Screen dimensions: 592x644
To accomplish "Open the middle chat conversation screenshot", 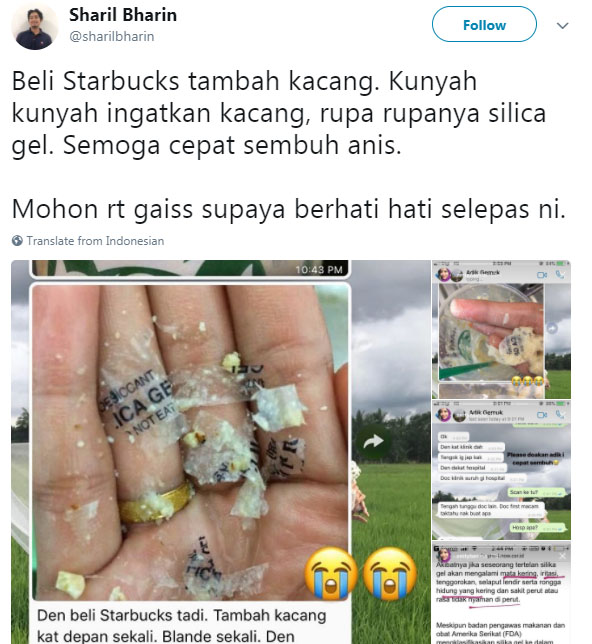I will [x=501, y=470].
